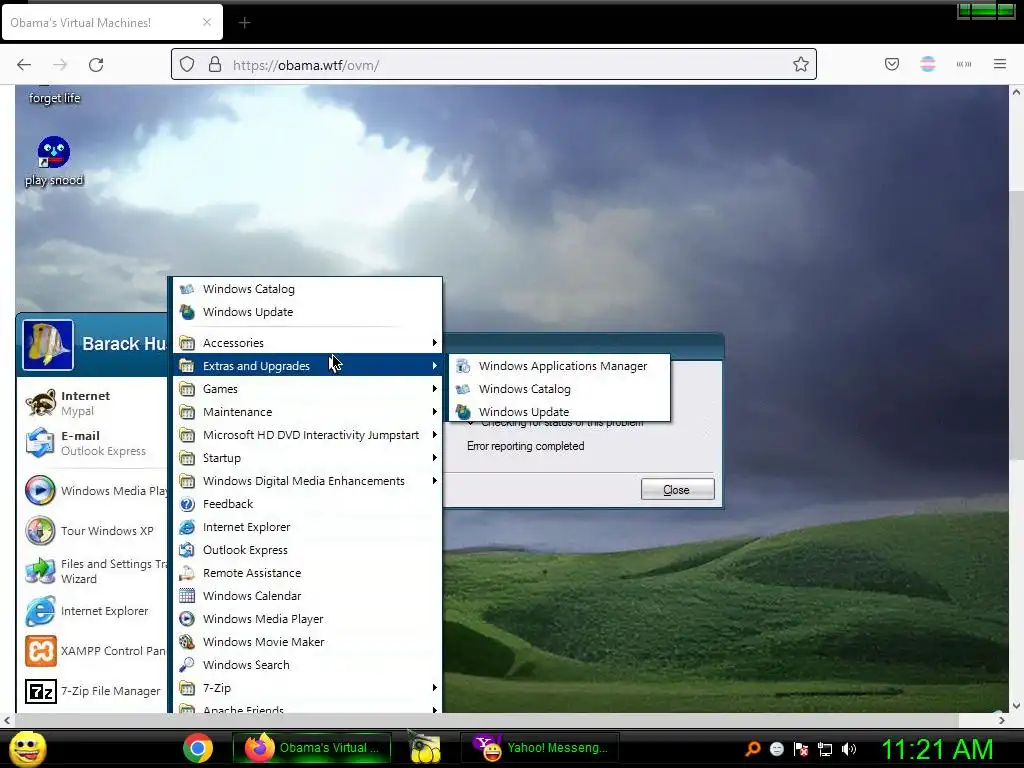Click the Files and Settings Transfer Wizard icon

pos(40,571)
